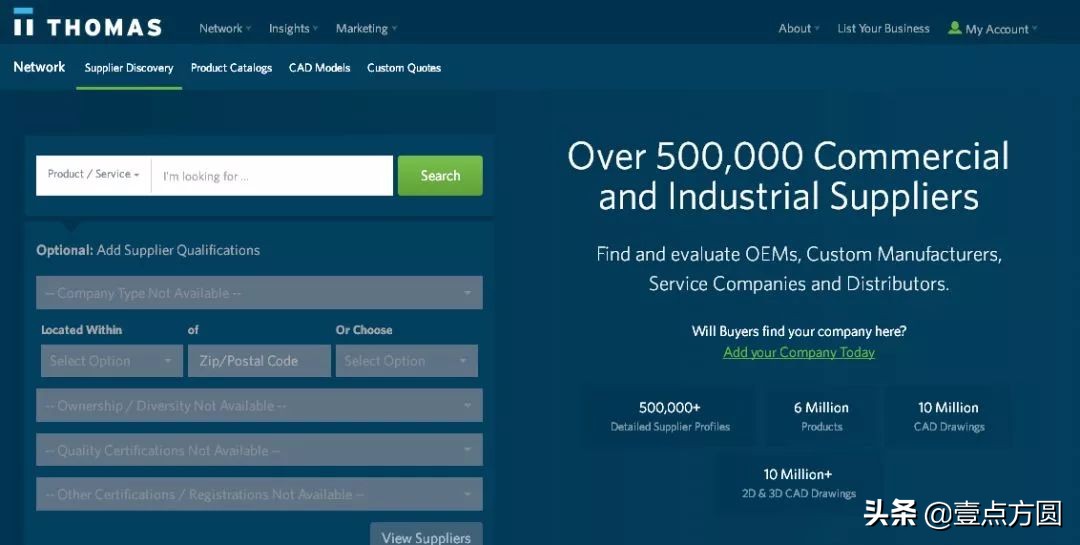Open the Marketing menu

(x=366, y=28)
